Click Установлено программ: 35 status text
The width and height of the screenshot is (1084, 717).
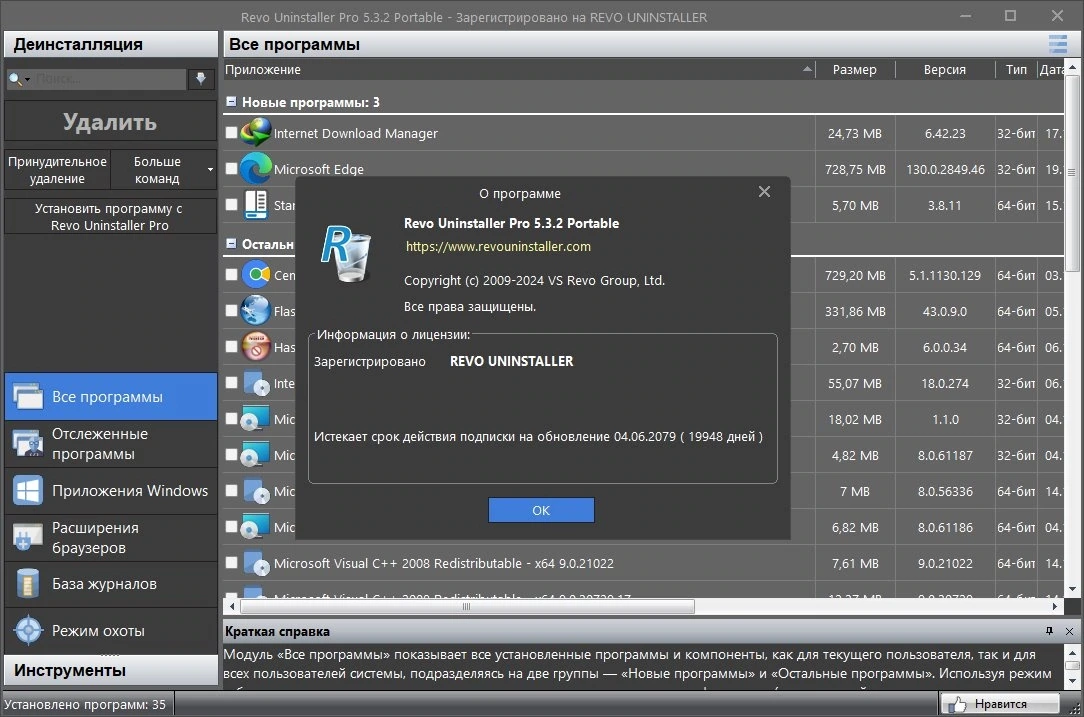84,705
